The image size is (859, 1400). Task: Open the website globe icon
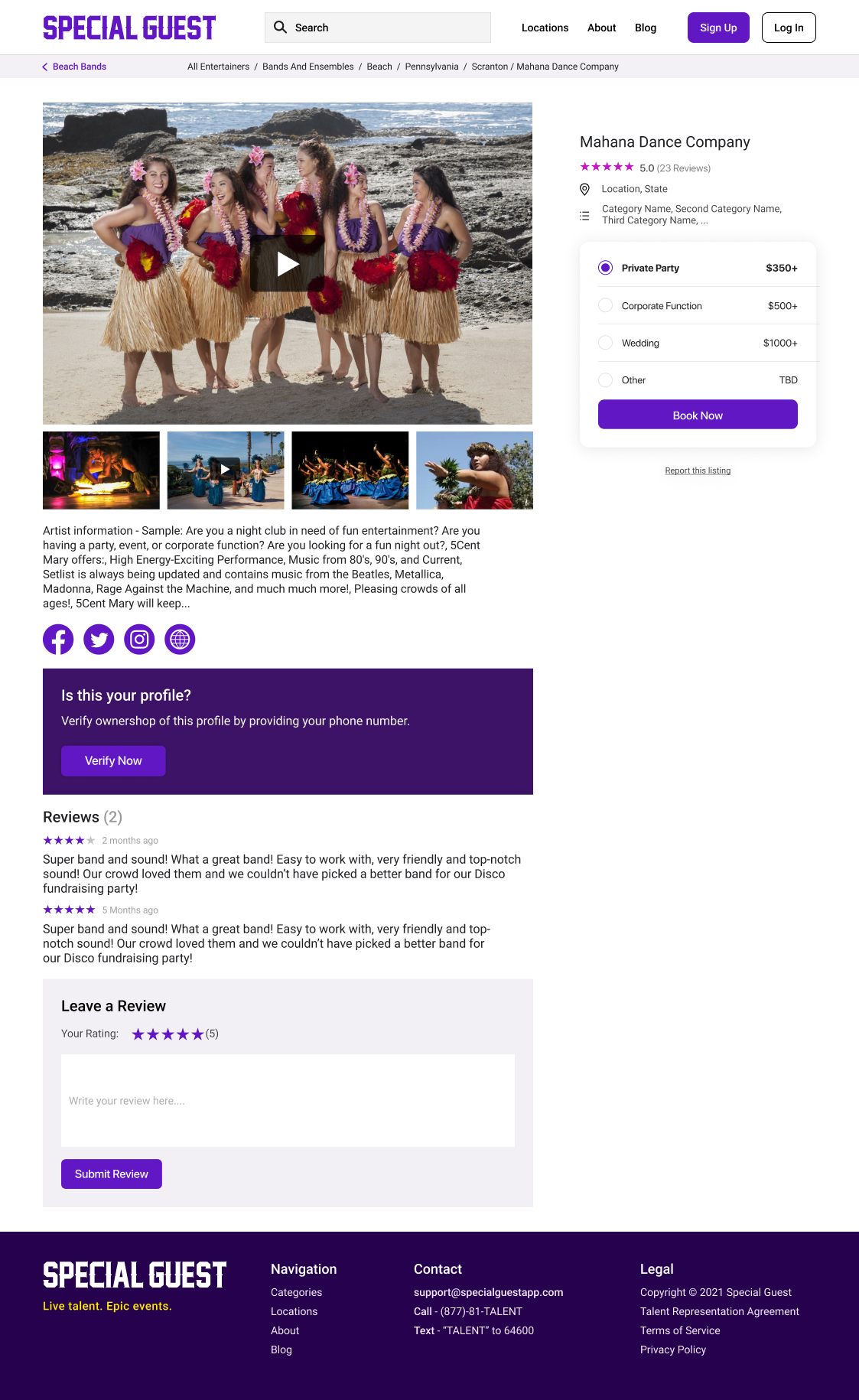point(180,640)
